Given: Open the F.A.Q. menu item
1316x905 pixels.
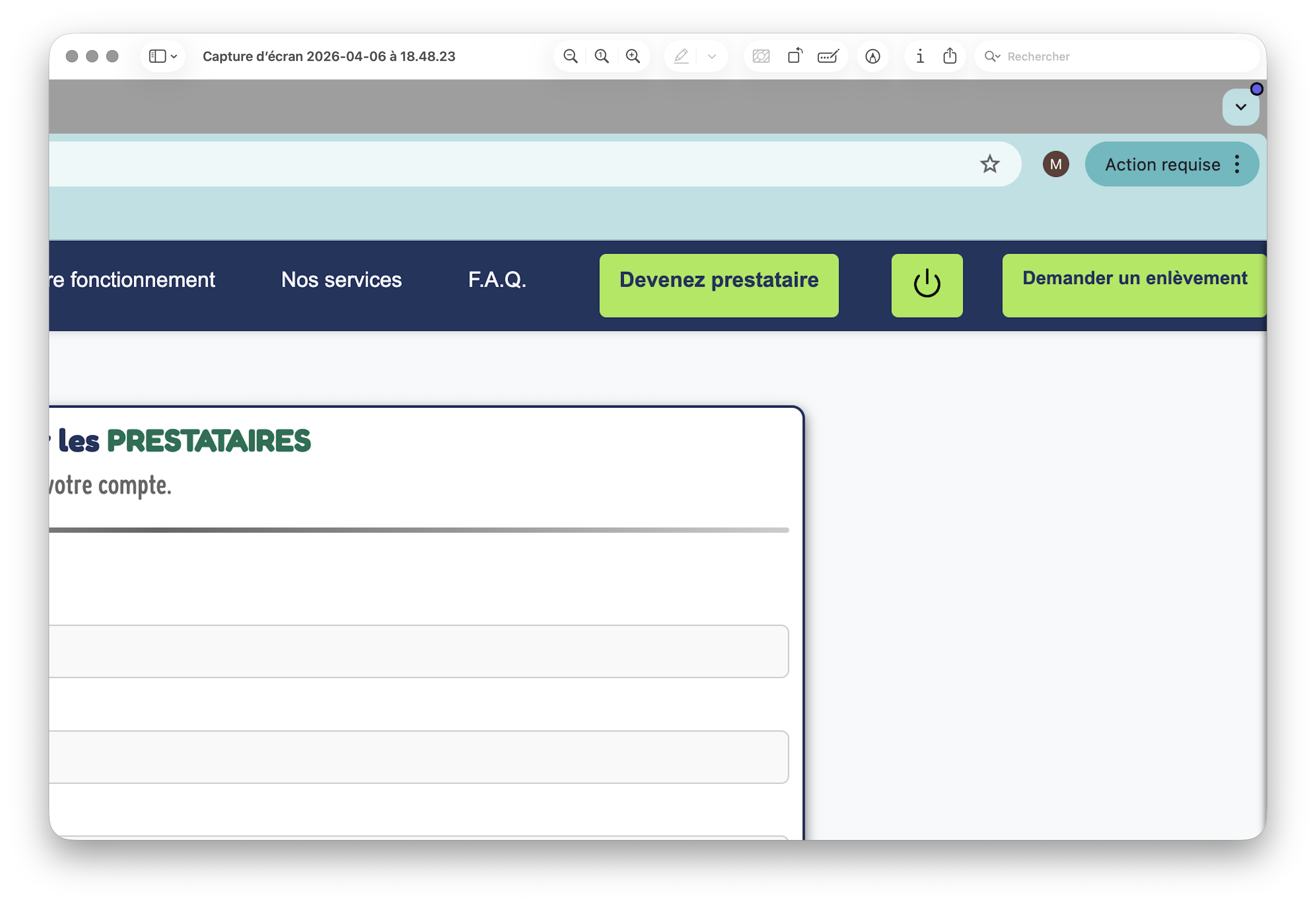Looking at the screenshot, I should pyautogui.click(x=497, y=280).
